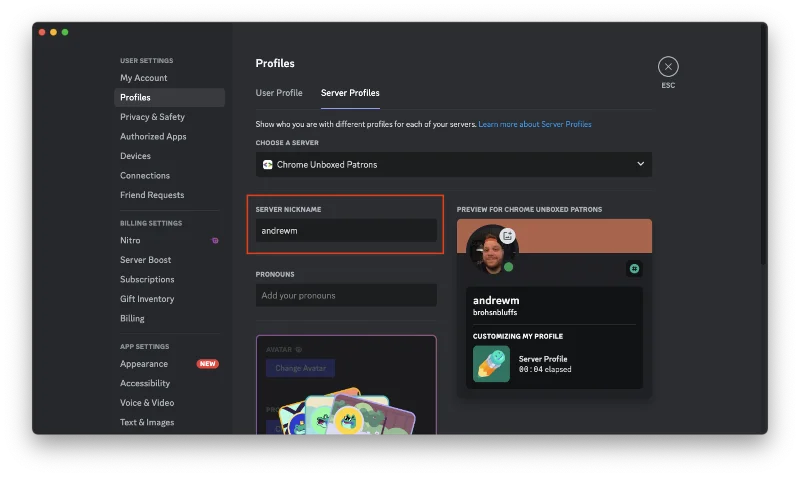The height and width of the screenshot is (477, 800).
Task: Click the brohsnbluffs username in preview
Action: click(495, 312)
